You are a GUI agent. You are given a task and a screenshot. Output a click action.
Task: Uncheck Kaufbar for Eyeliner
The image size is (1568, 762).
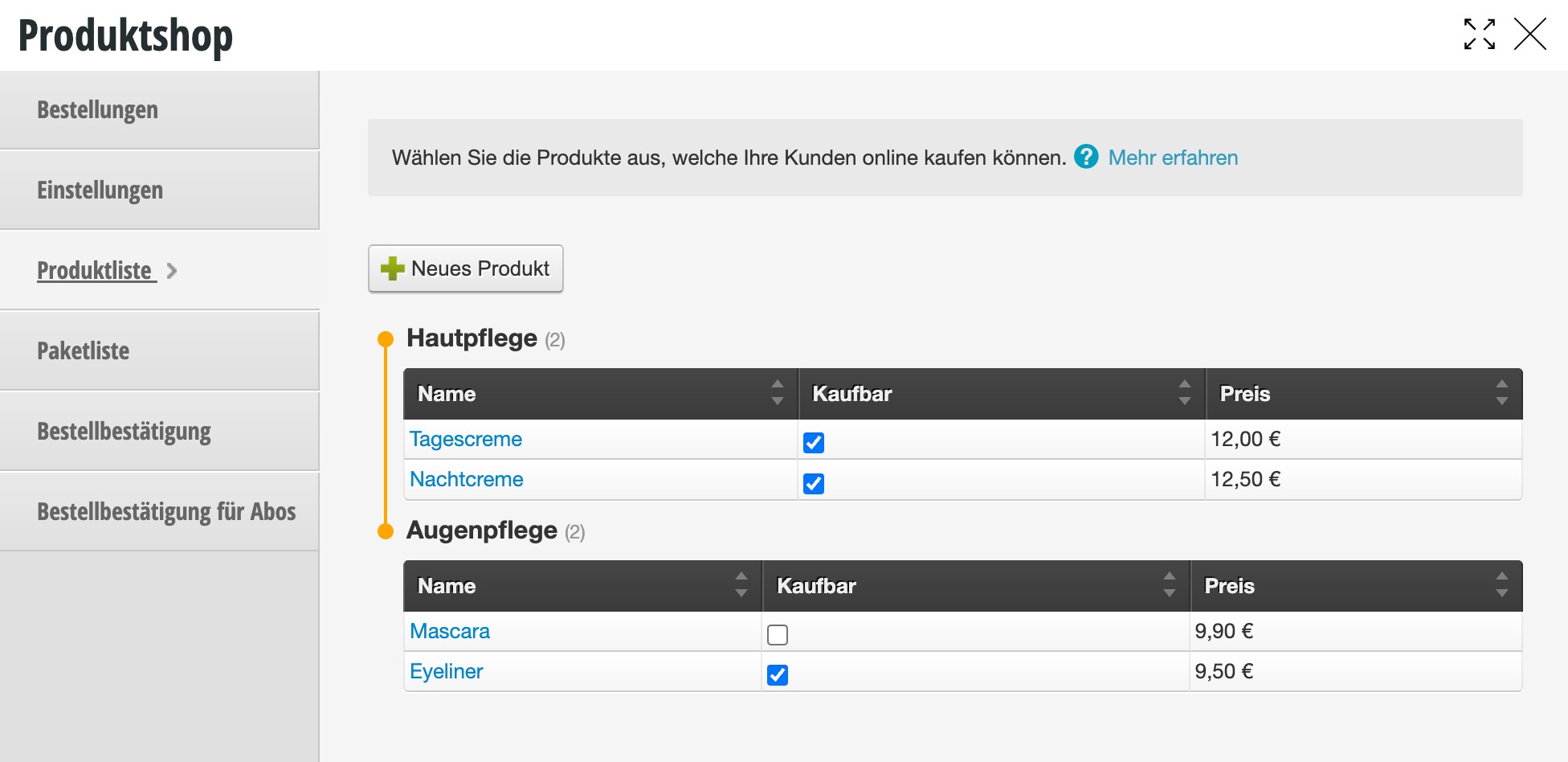778,675
